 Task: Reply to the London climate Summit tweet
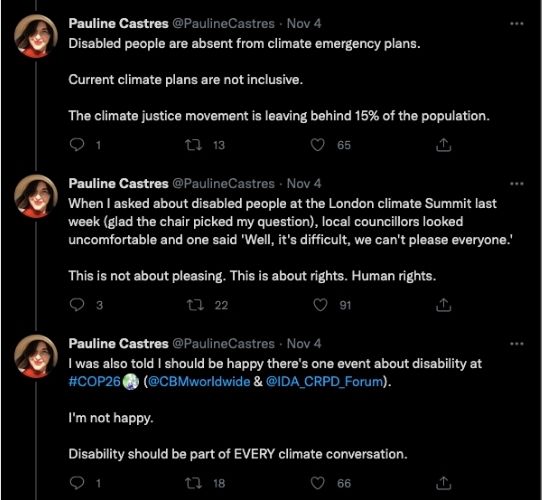77,305
